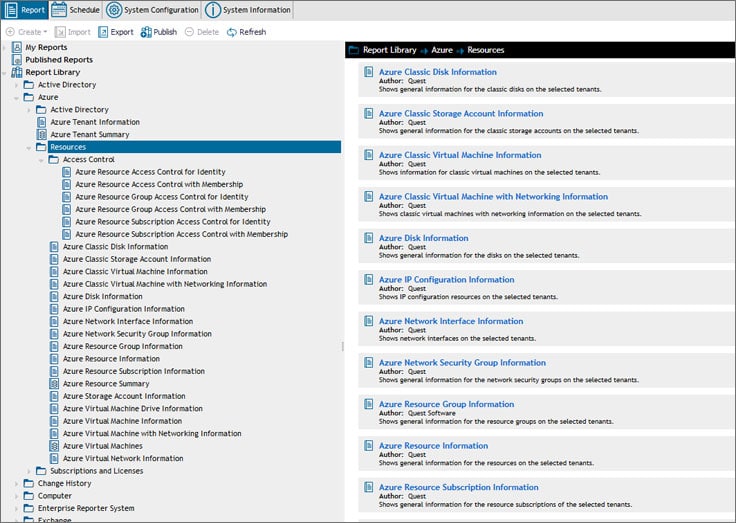Collapse the Azure folder
This screenshot has height=523, width=736.
[x=17, y=98]
